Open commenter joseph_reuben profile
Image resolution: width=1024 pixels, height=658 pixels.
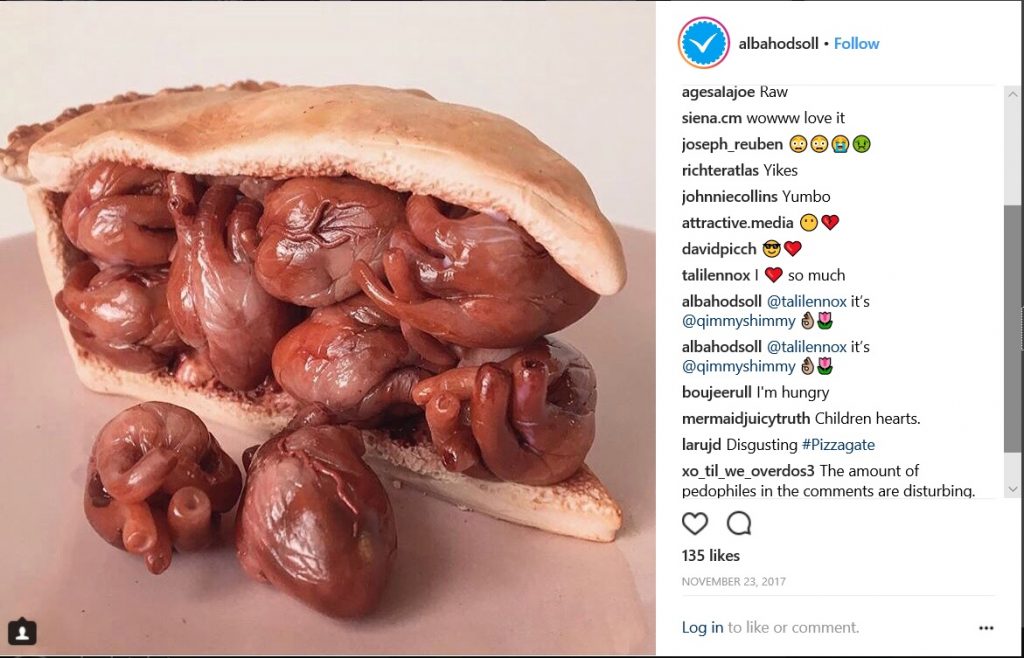pos(732,144)
